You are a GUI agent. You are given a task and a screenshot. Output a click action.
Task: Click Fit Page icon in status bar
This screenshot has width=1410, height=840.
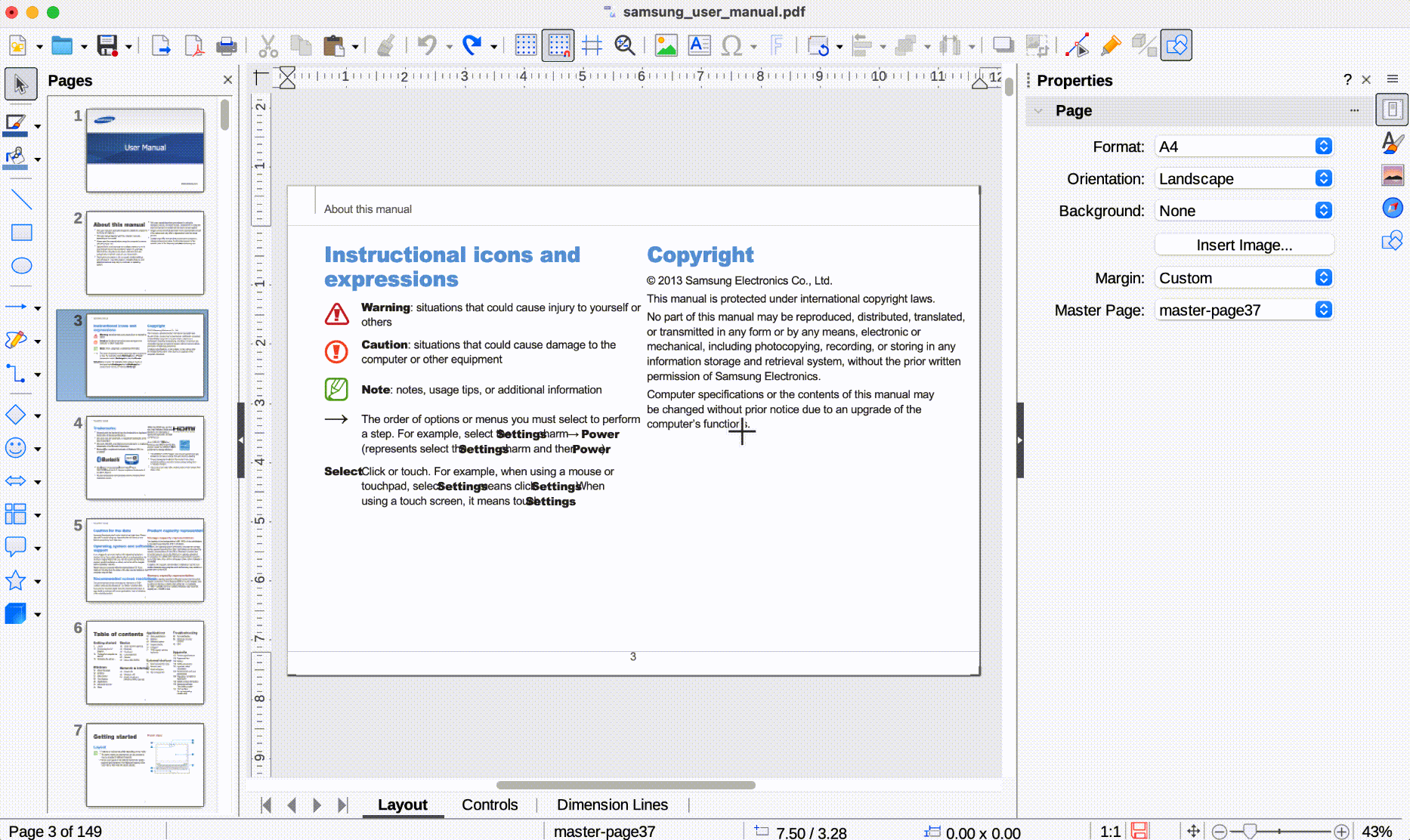1194,831
